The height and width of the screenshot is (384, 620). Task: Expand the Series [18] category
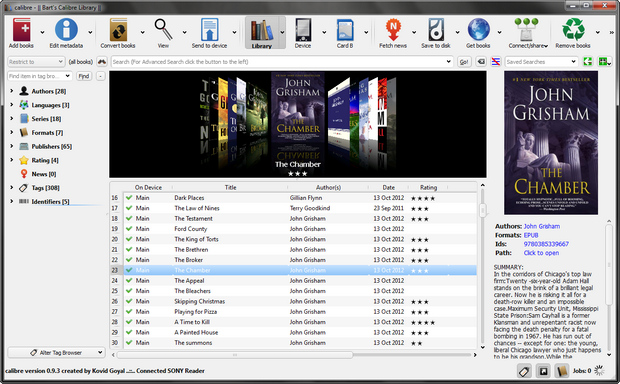(11, 119)
